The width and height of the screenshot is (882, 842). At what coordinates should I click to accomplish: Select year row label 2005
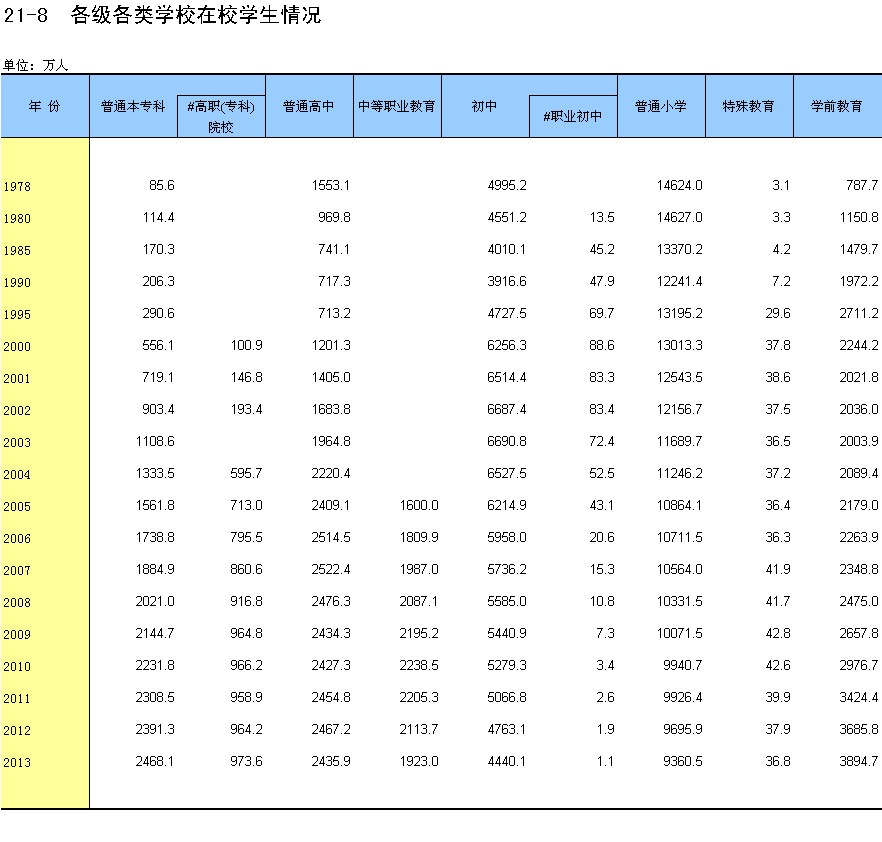[x=17, y=507]
